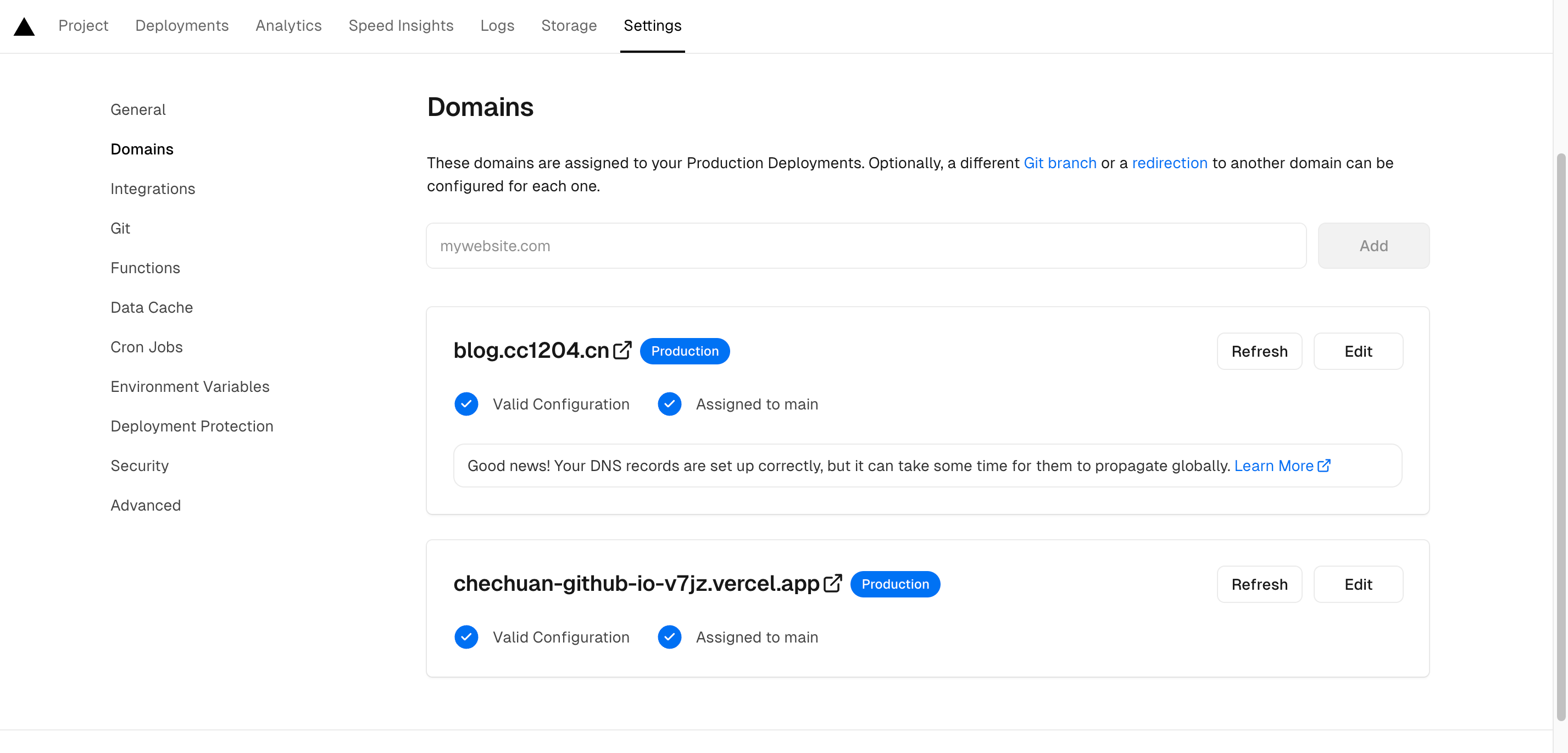The width and height of the screenshot is (1568, 753).
Task: Open Environment Variables settings
Action: pyautogui.click(x=190, y=386)
